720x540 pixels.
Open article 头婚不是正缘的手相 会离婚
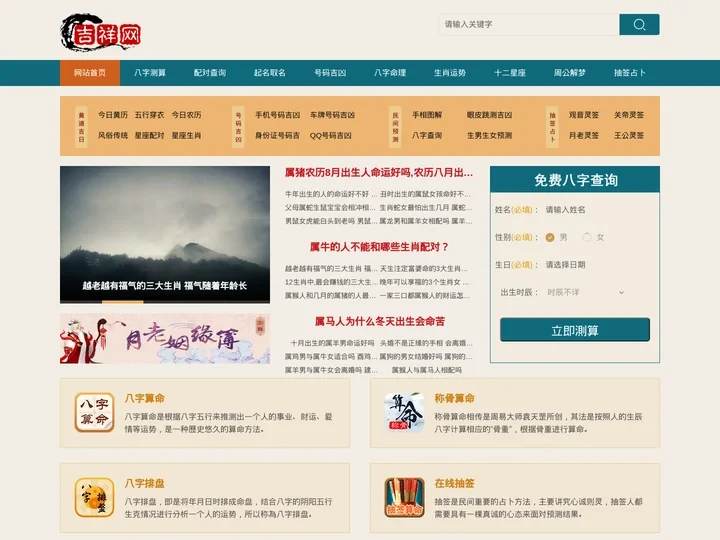point(426,343)
